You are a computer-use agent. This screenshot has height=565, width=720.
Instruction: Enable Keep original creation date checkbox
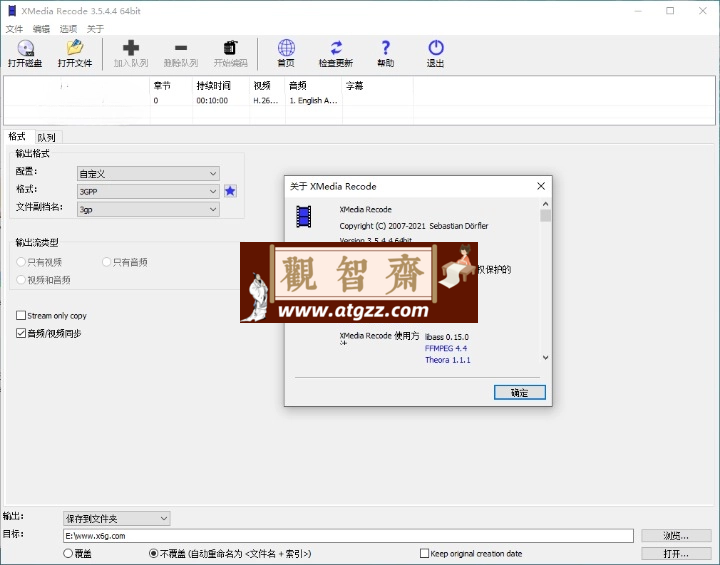tap(424, 554)
